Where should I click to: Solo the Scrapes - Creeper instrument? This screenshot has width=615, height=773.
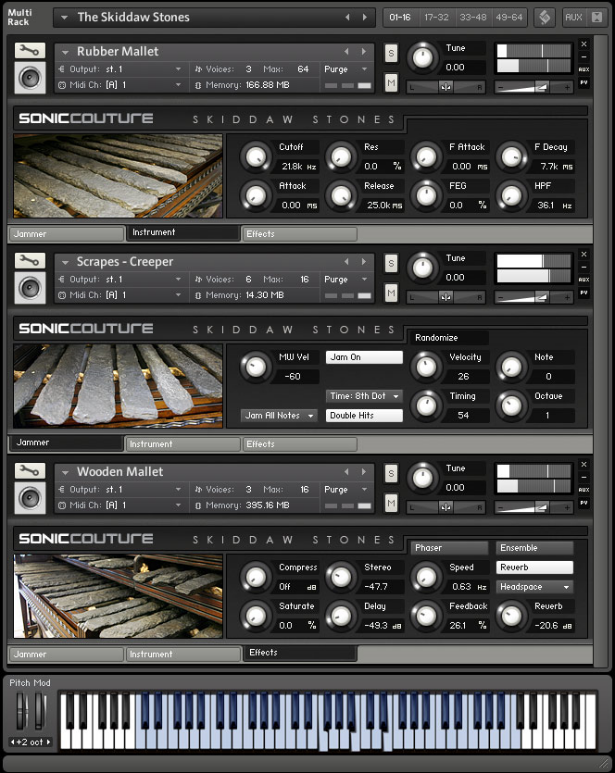[391, 263]
